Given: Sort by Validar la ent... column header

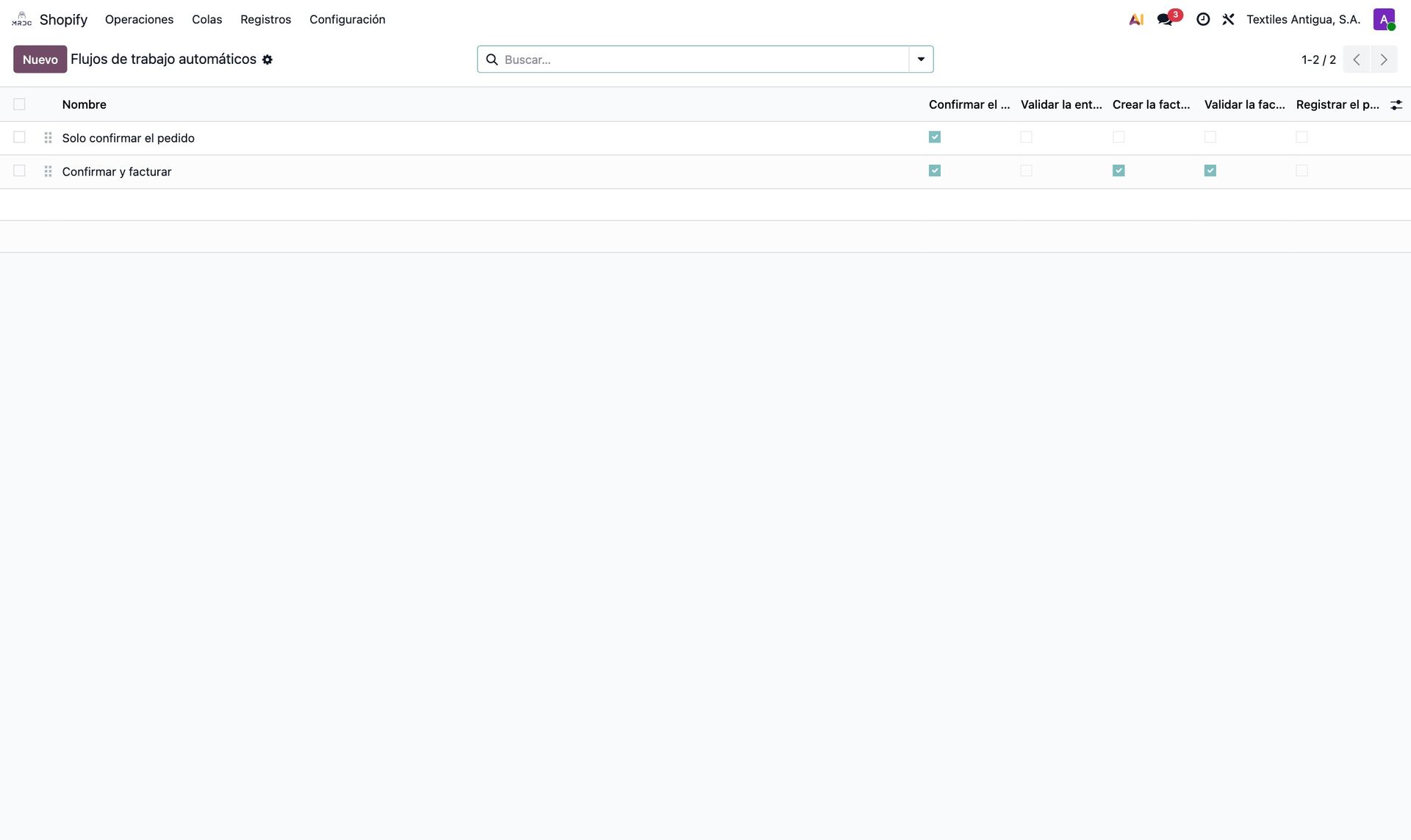Looking at the screenshot, I should coord(1061,104).
